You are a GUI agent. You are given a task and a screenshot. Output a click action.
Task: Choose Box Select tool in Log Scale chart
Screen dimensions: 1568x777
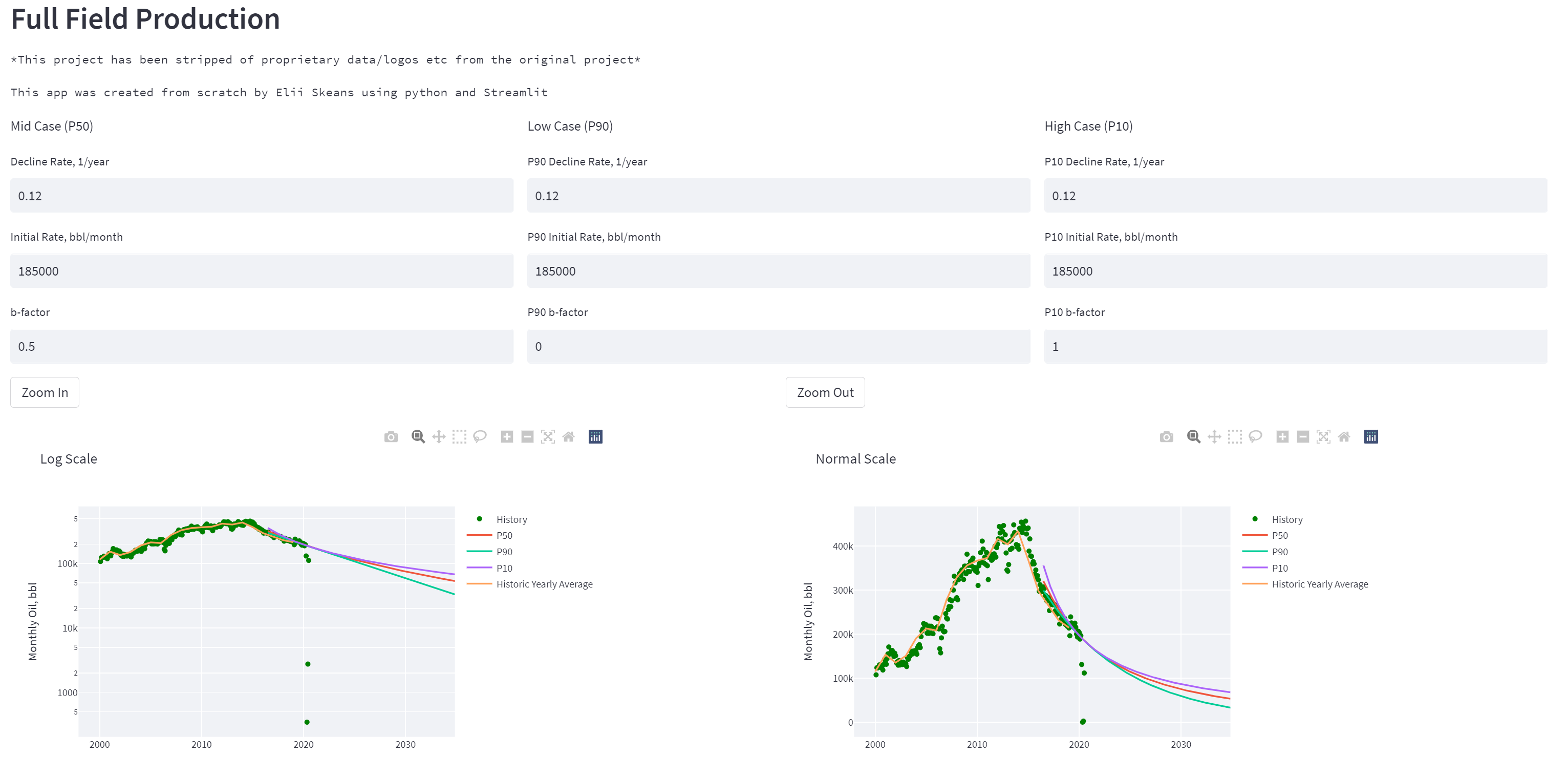point(459,436)
